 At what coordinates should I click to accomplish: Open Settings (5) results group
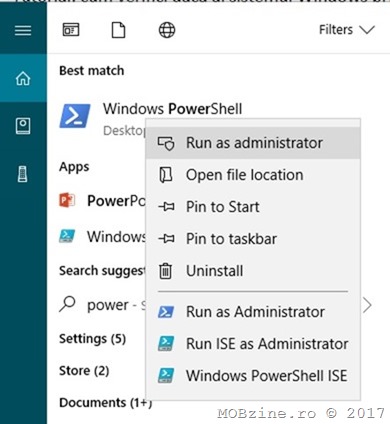pyautogui.click(x=92, y=339)
